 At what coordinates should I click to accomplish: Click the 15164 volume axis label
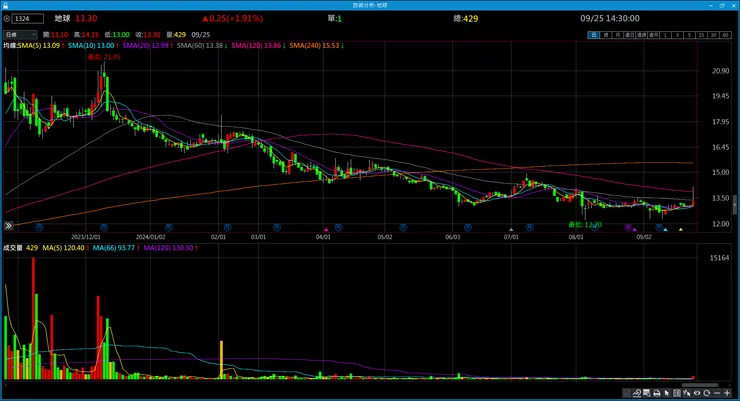tap(719, 258)
